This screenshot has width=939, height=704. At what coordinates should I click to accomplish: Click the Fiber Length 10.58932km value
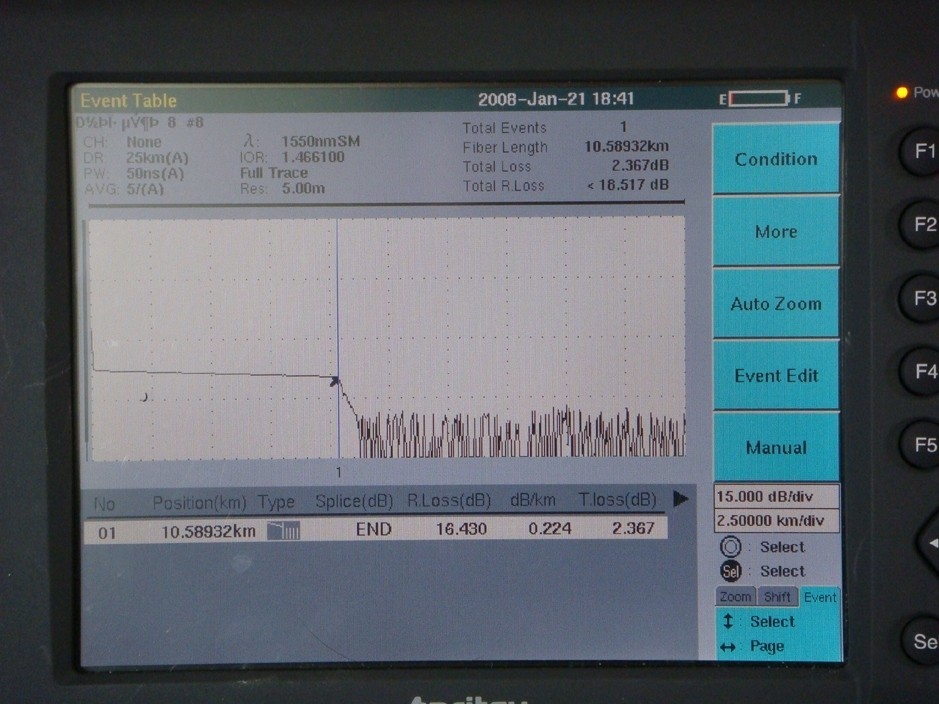click(626, 147)
